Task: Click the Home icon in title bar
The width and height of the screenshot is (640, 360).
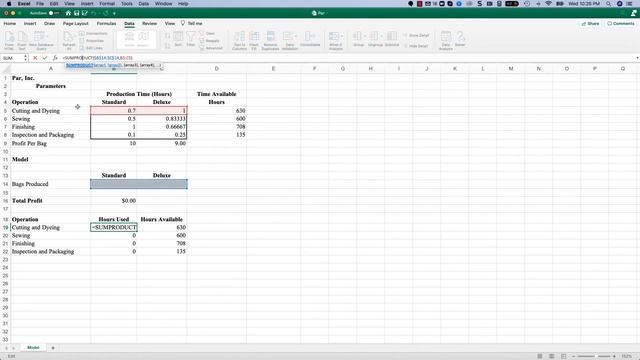Action: click(x=68, y=13)
